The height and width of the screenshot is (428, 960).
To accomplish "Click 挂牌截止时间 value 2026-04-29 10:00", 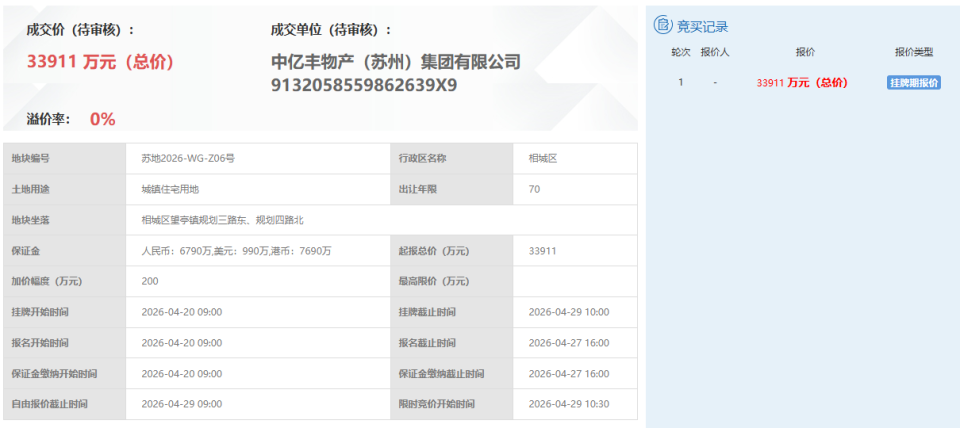I will pyautogui.click(x=569, y=312).
